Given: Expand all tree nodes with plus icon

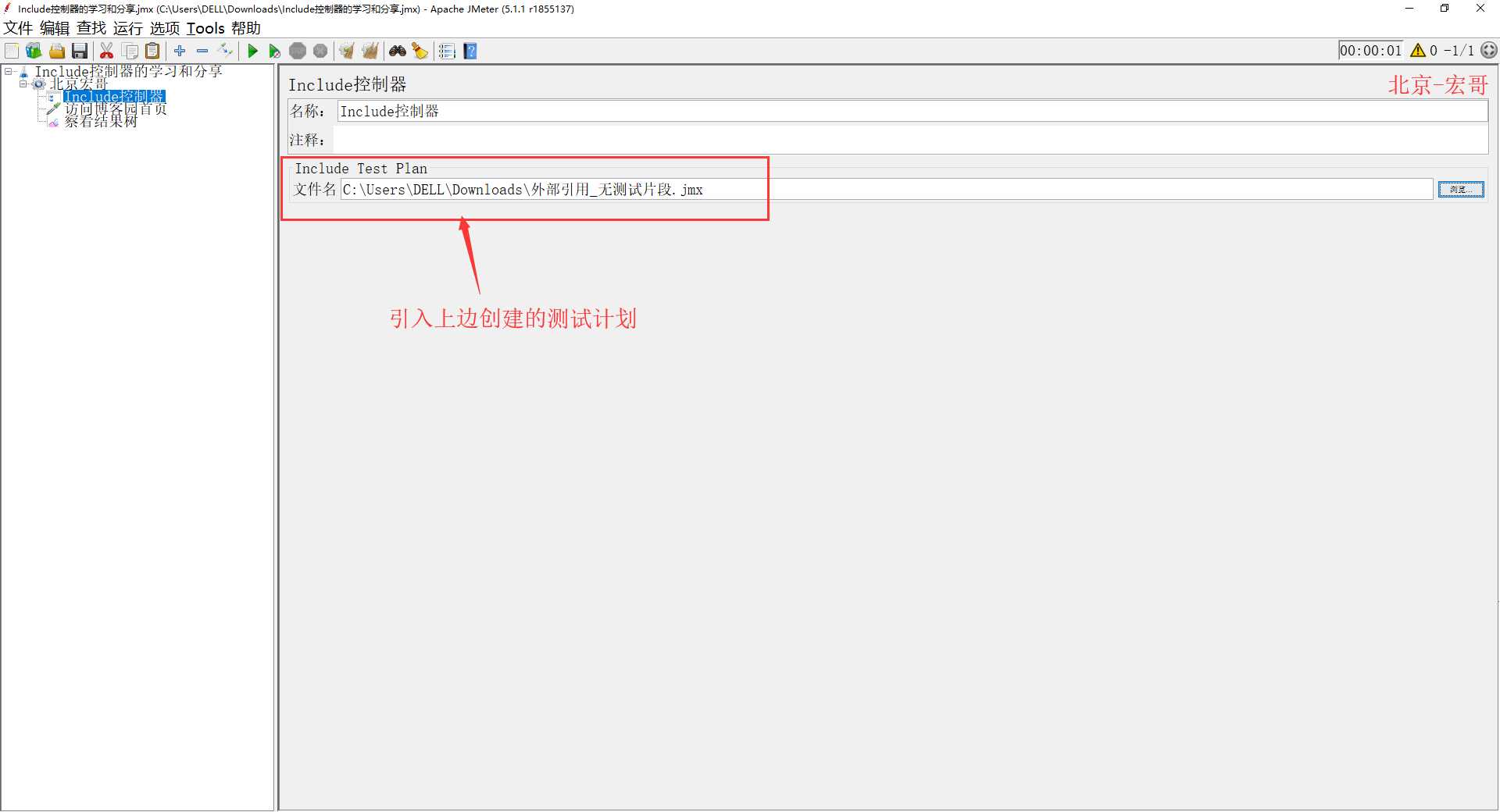Looking at the screenshot, I should [180, 51].
